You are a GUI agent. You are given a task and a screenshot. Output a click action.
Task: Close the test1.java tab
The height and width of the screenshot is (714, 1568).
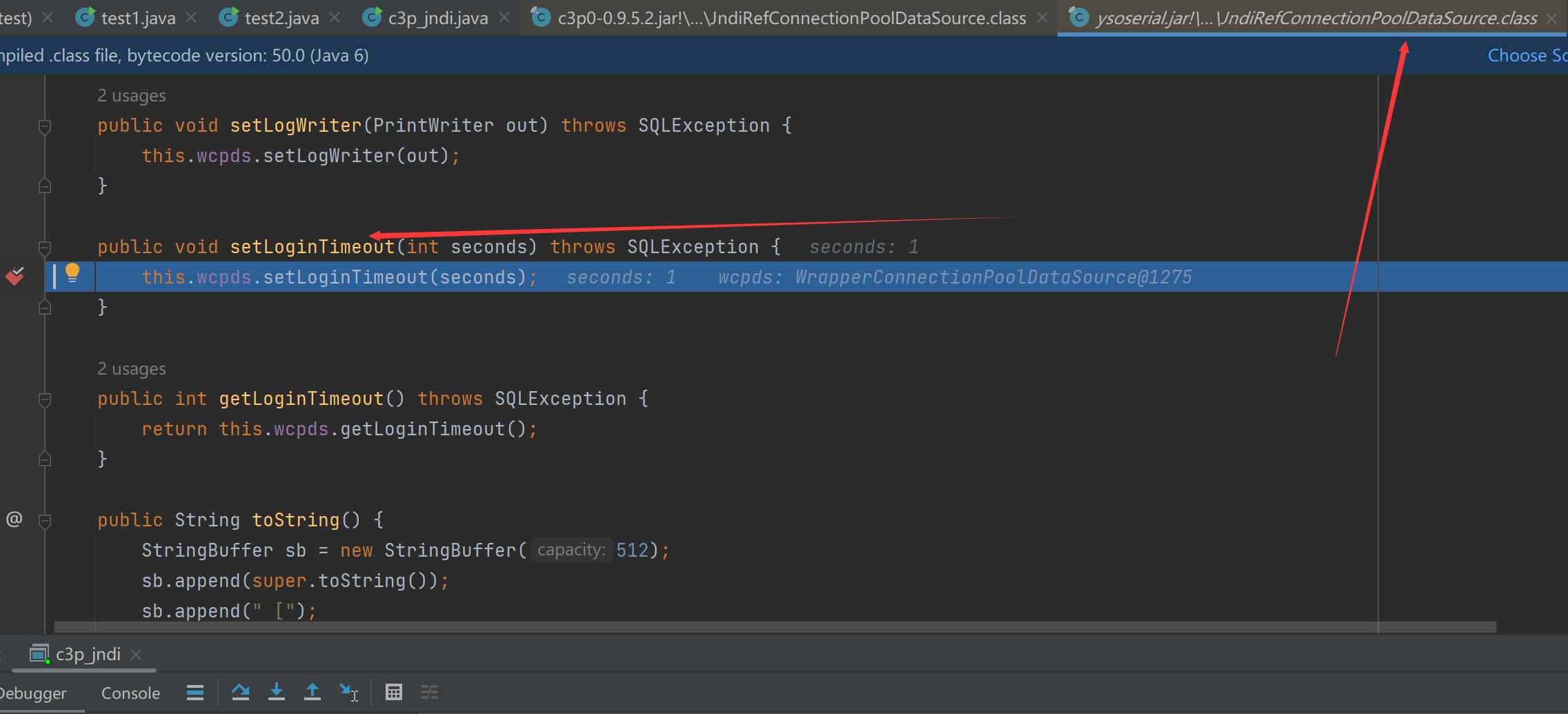click(x=191, y=18)
